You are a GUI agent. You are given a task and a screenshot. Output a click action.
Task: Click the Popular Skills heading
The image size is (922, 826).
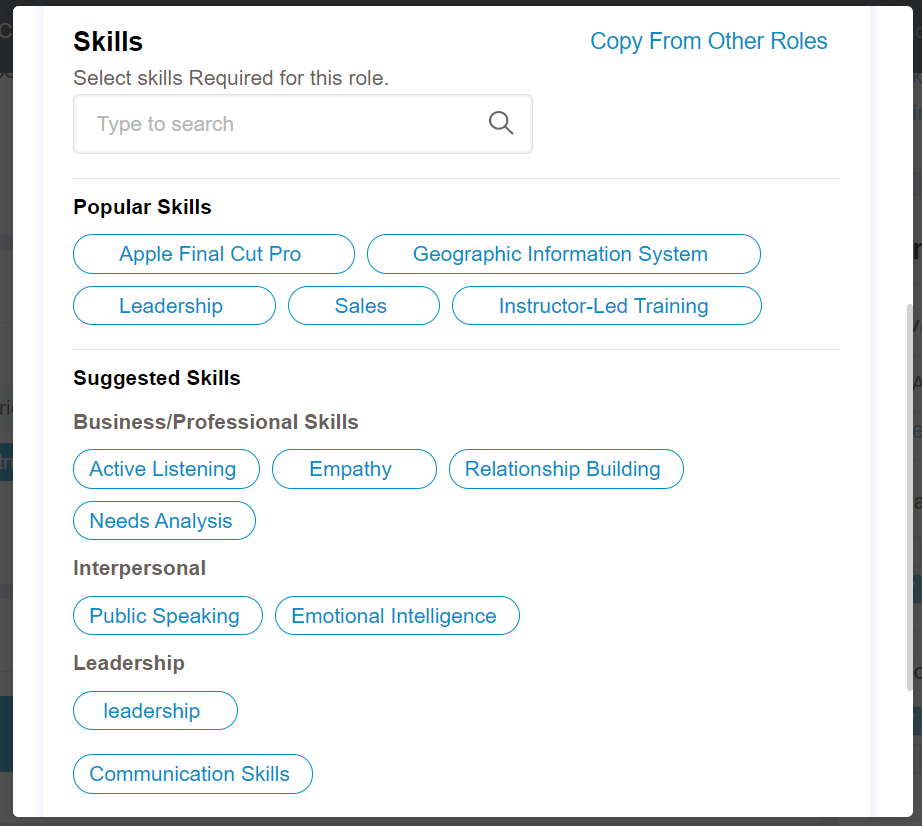pyautogui.click(x=142, y=207)
